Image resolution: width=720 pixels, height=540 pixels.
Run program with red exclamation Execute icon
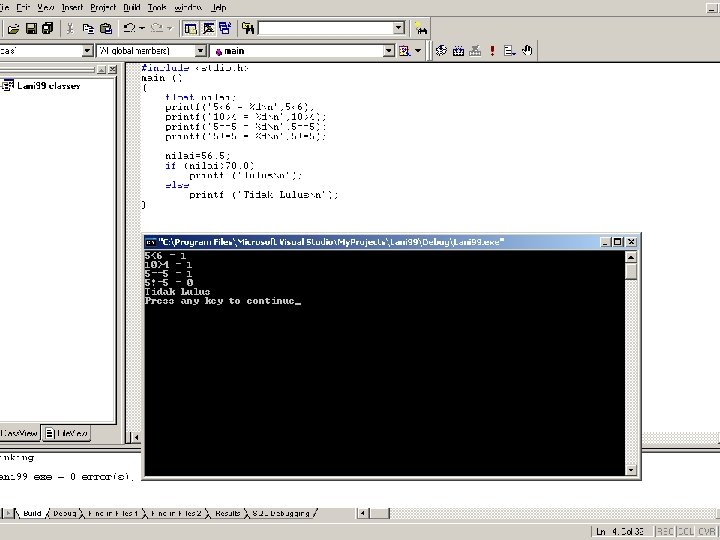click(x=492, y=51)
